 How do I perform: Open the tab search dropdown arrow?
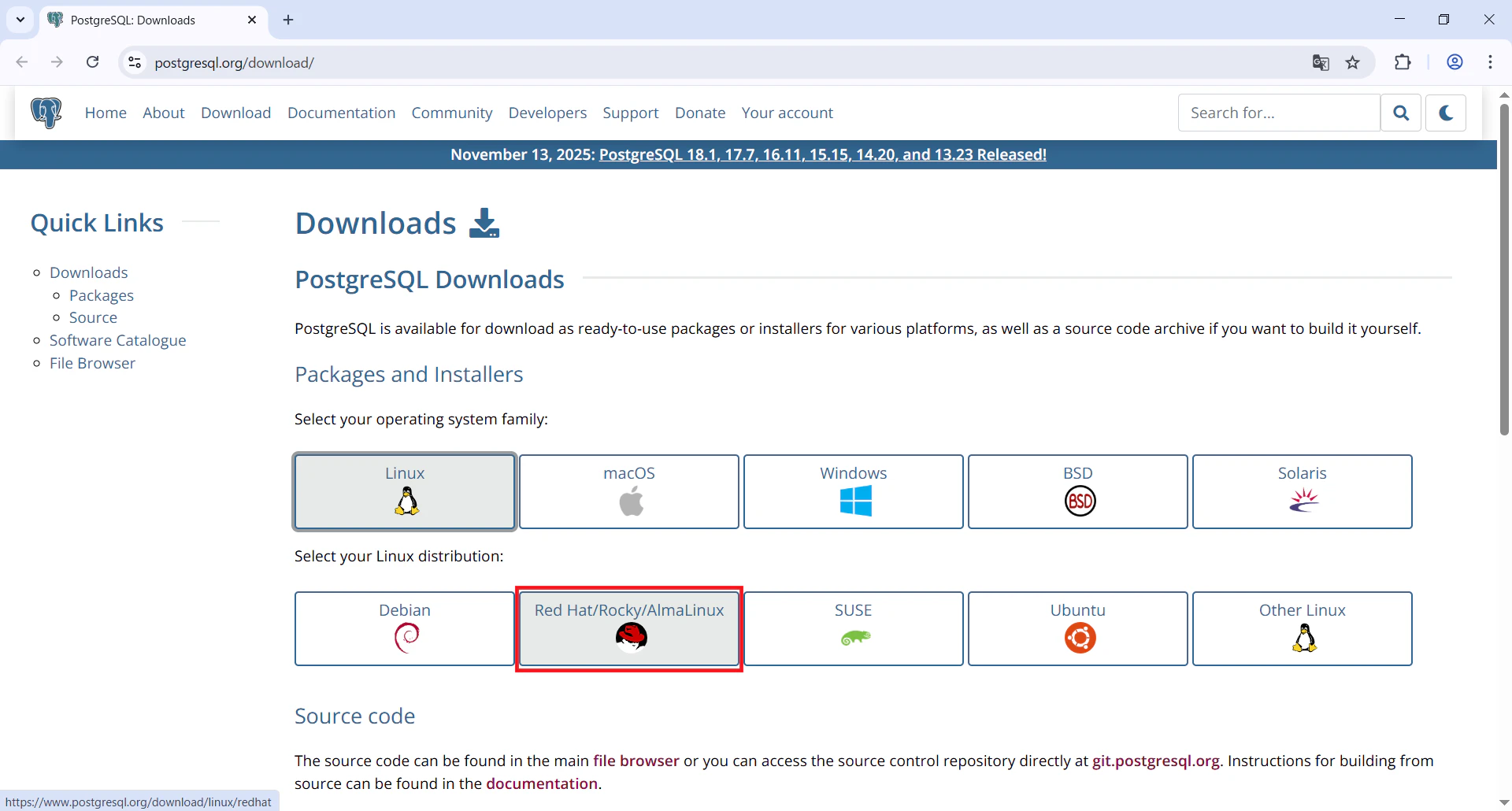tap(20, 20)
